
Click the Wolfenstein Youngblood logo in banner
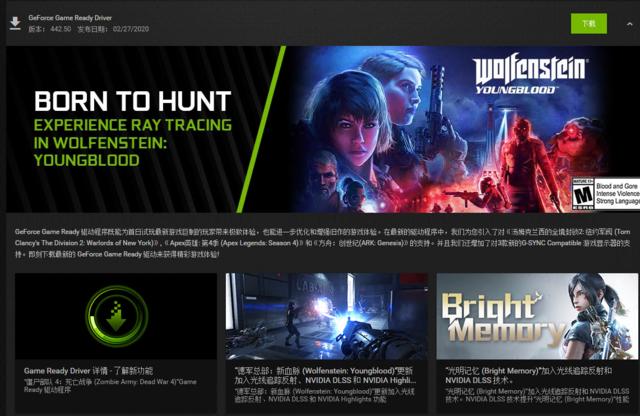pos(529,74)
